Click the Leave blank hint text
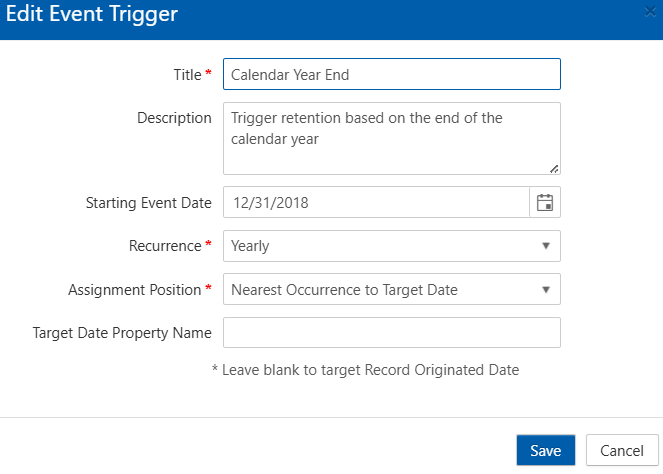The height and width of the screenshot is (474, 663). [365, 370]
